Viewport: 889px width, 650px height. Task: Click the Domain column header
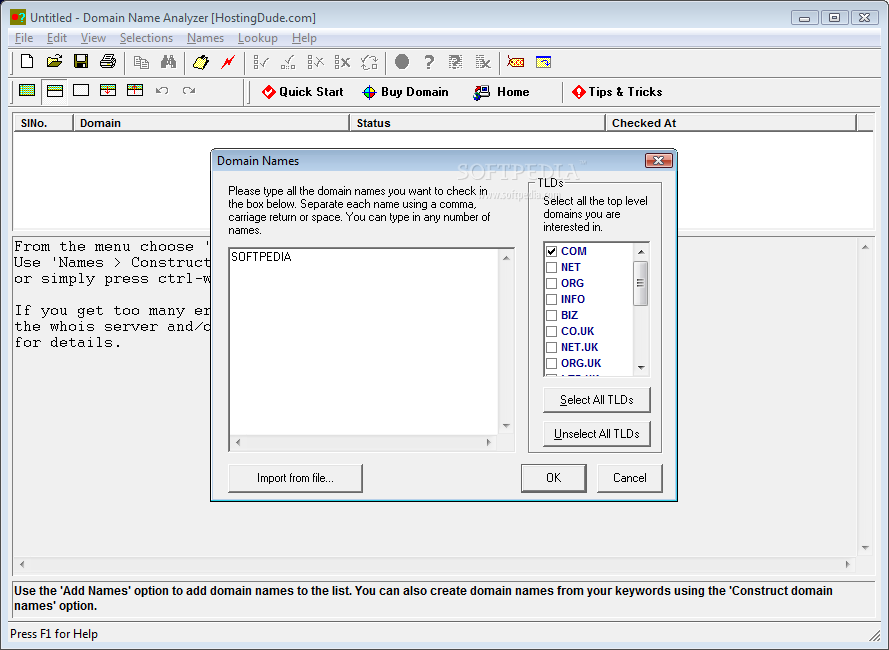coord(211,123)
